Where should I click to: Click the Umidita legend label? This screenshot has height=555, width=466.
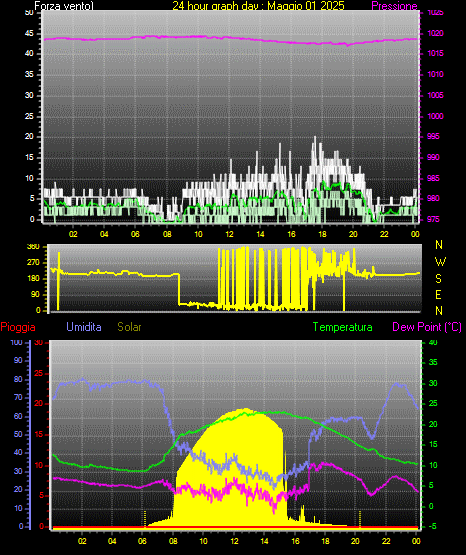[84, 327]
